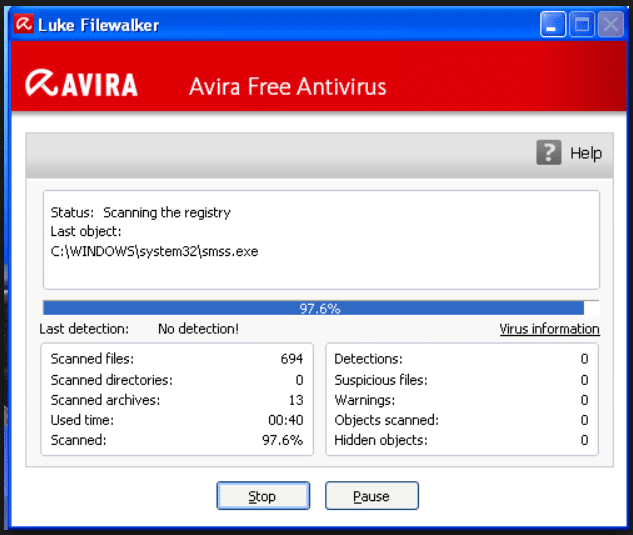
Task: Click the scanned archives value 13
Action: point(296,400)
